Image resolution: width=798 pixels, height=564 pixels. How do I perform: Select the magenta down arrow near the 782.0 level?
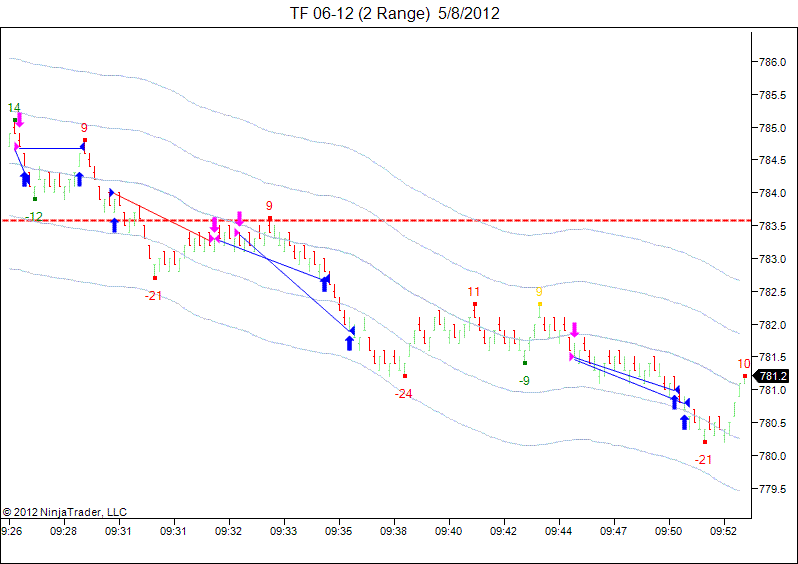click(x=575, y=330)
